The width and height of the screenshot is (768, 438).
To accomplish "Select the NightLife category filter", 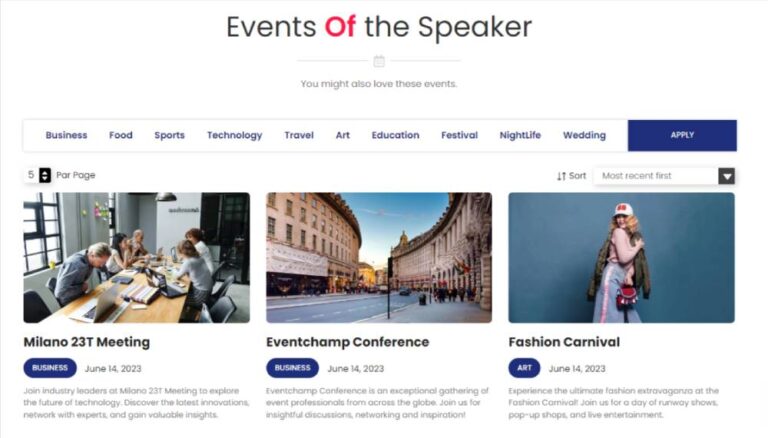I will (520, 135).
